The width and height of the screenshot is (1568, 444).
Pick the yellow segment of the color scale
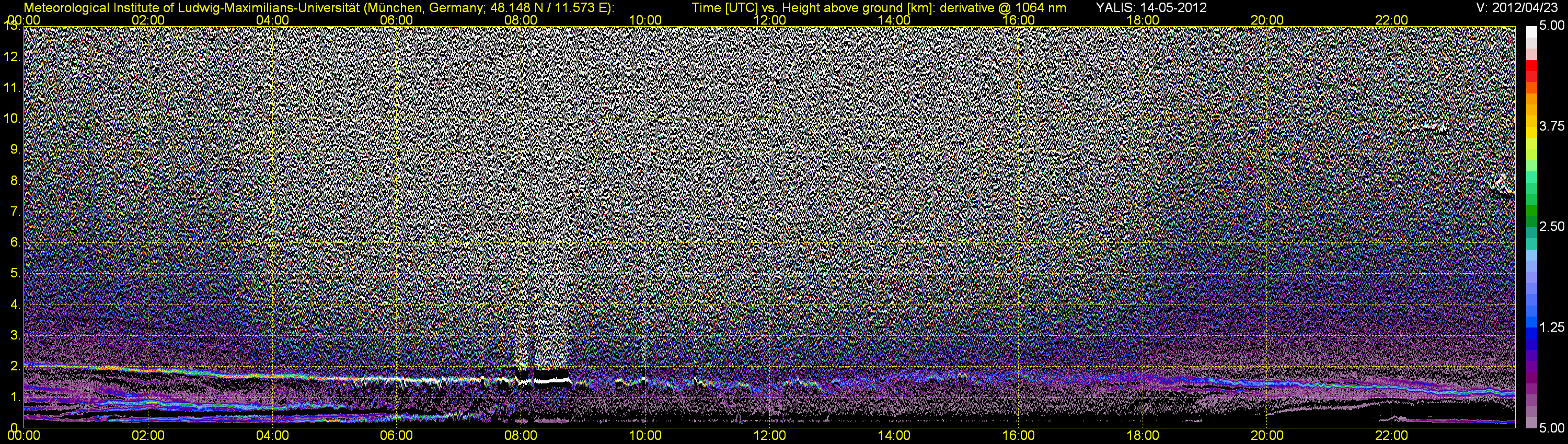pos(1531,134)
